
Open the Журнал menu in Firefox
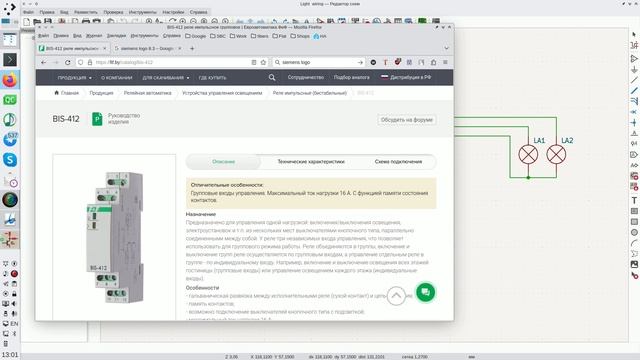pyautogui.click(x=94, y=36)
